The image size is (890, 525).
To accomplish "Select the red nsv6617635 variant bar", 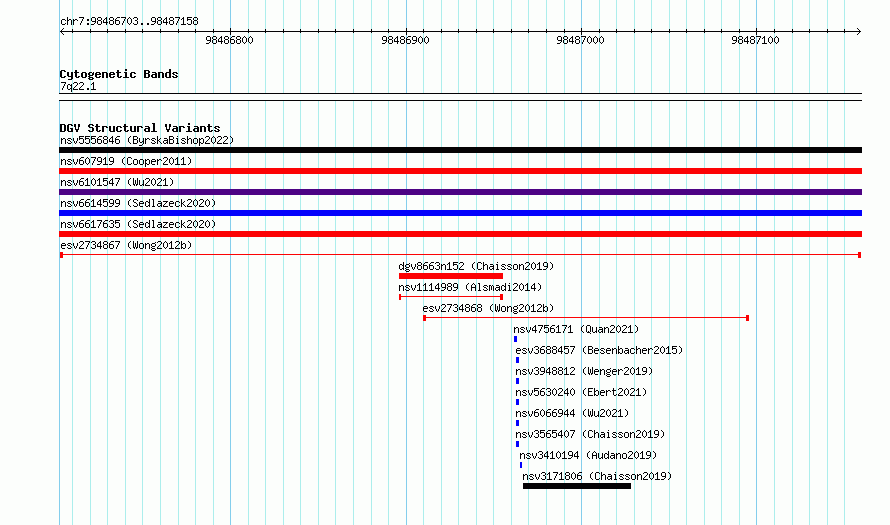I will 460,234.
